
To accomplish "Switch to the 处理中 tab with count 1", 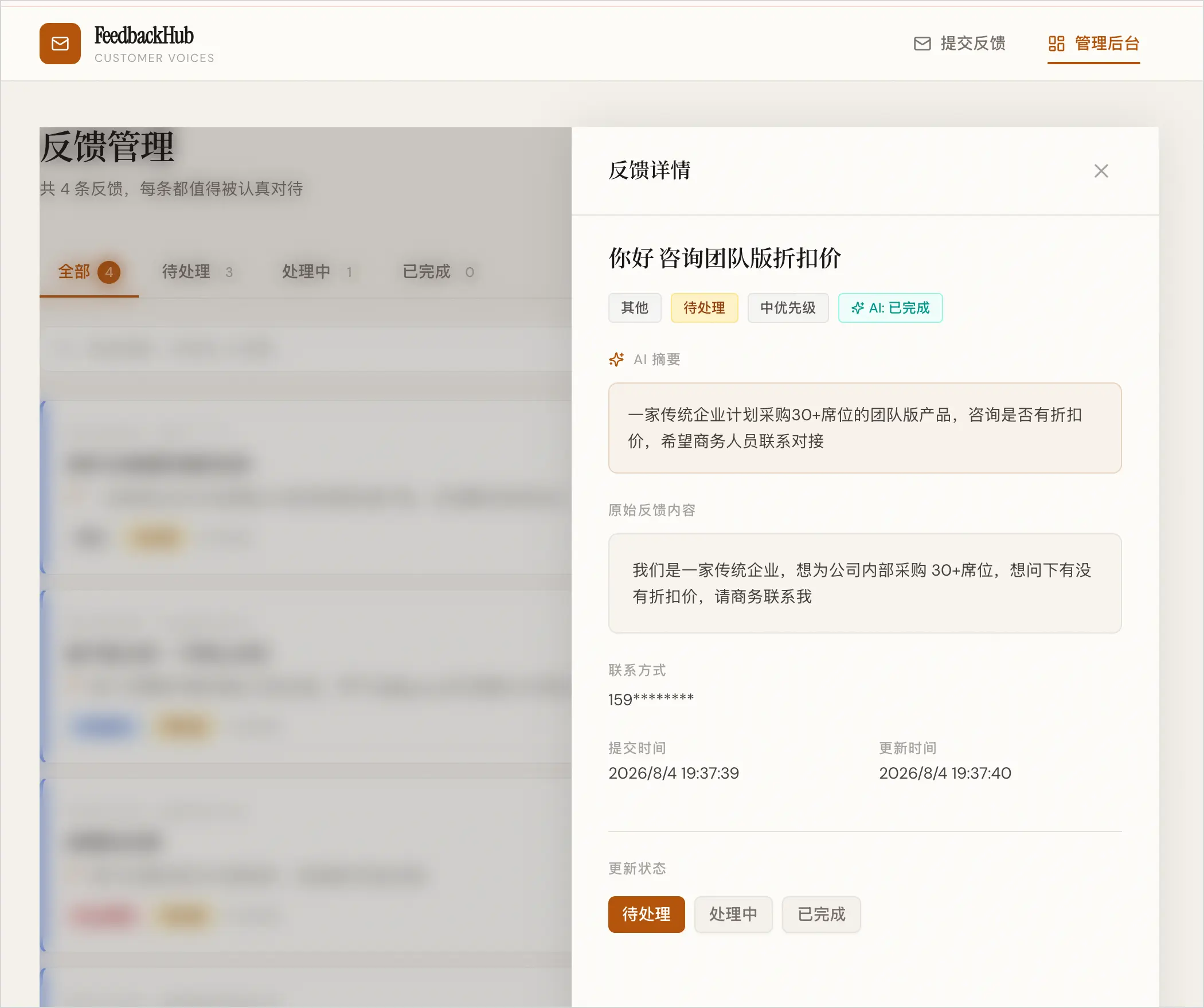I will (317, 272).
